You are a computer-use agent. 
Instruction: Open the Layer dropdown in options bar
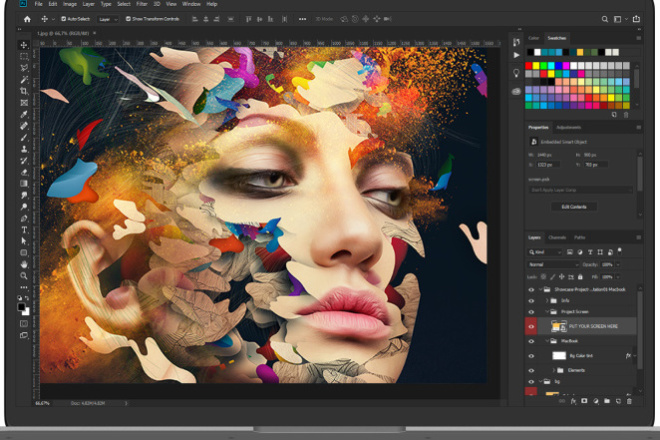(108, 19)
